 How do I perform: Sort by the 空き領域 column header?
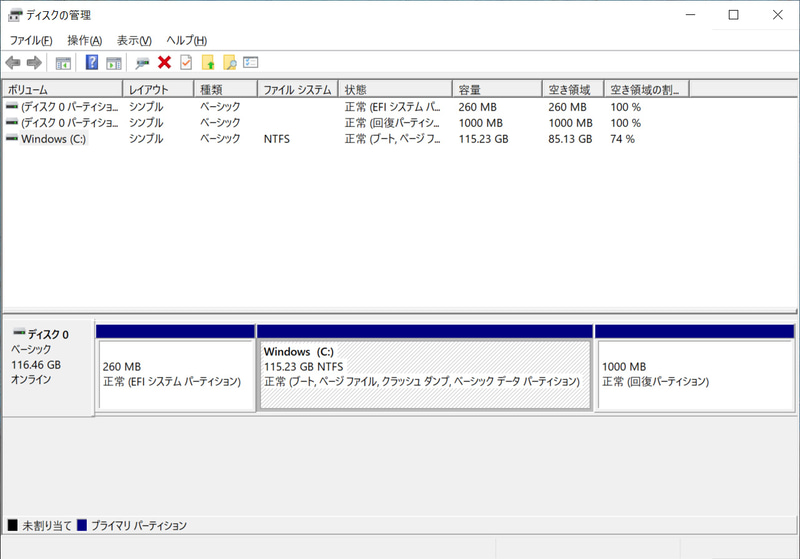pyautogui.click(x=573, y=89)
